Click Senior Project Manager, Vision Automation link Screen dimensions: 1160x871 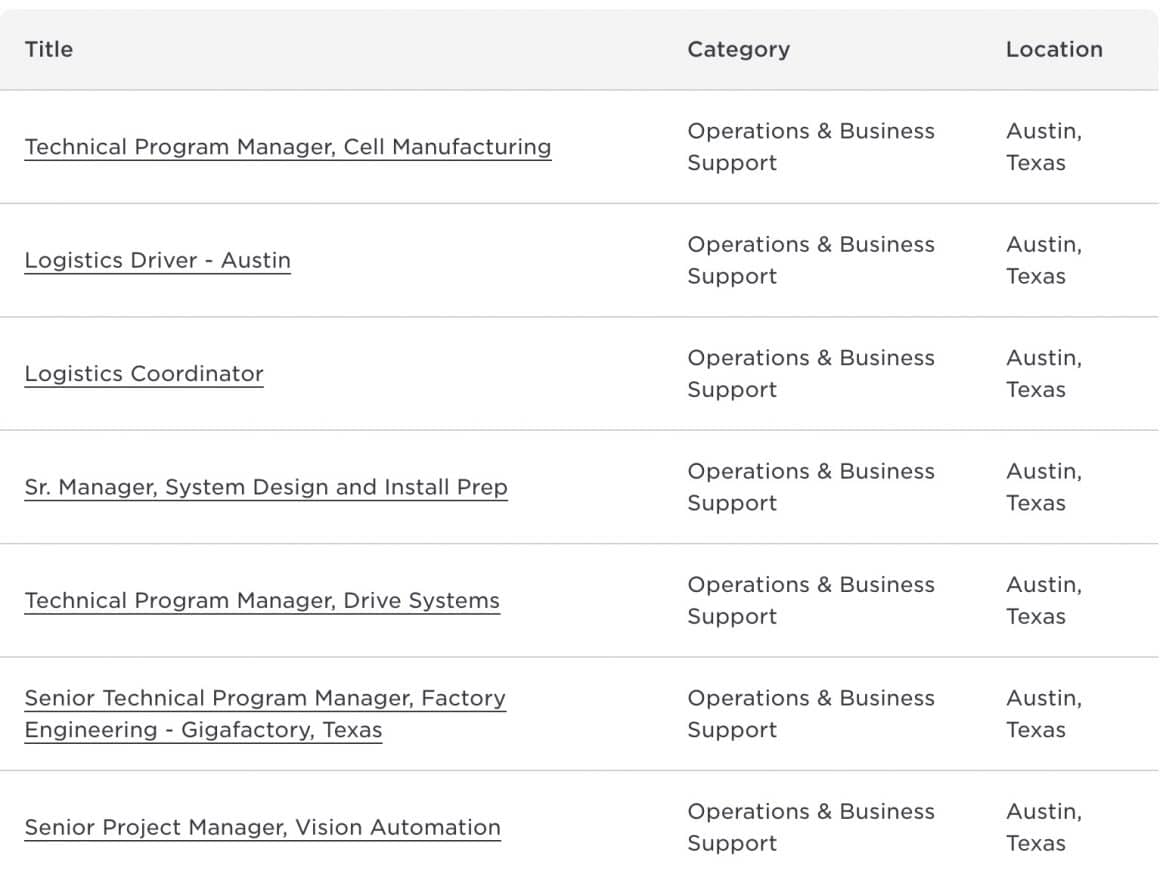tap(262, 828)
